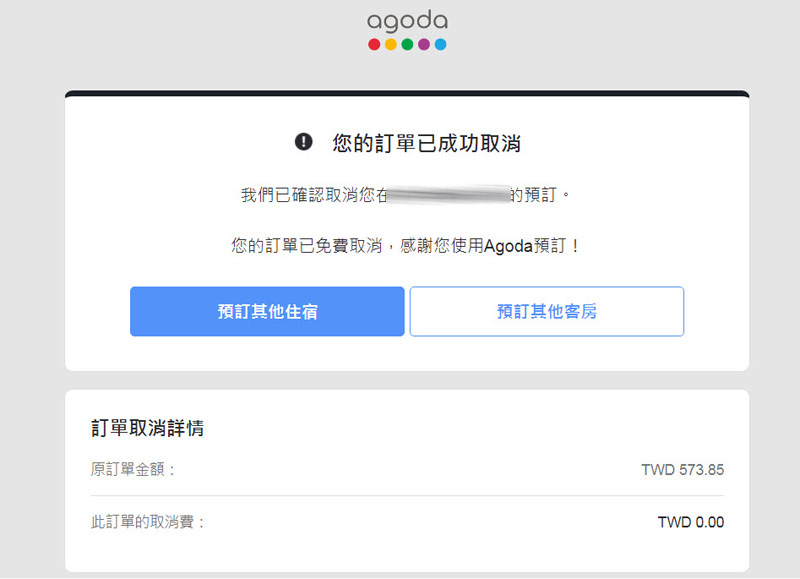The height and width of the screenshot is (579, 800).
Task: Click the blurred hotel name
Action: pyautogui.click(x=450, y=194)
